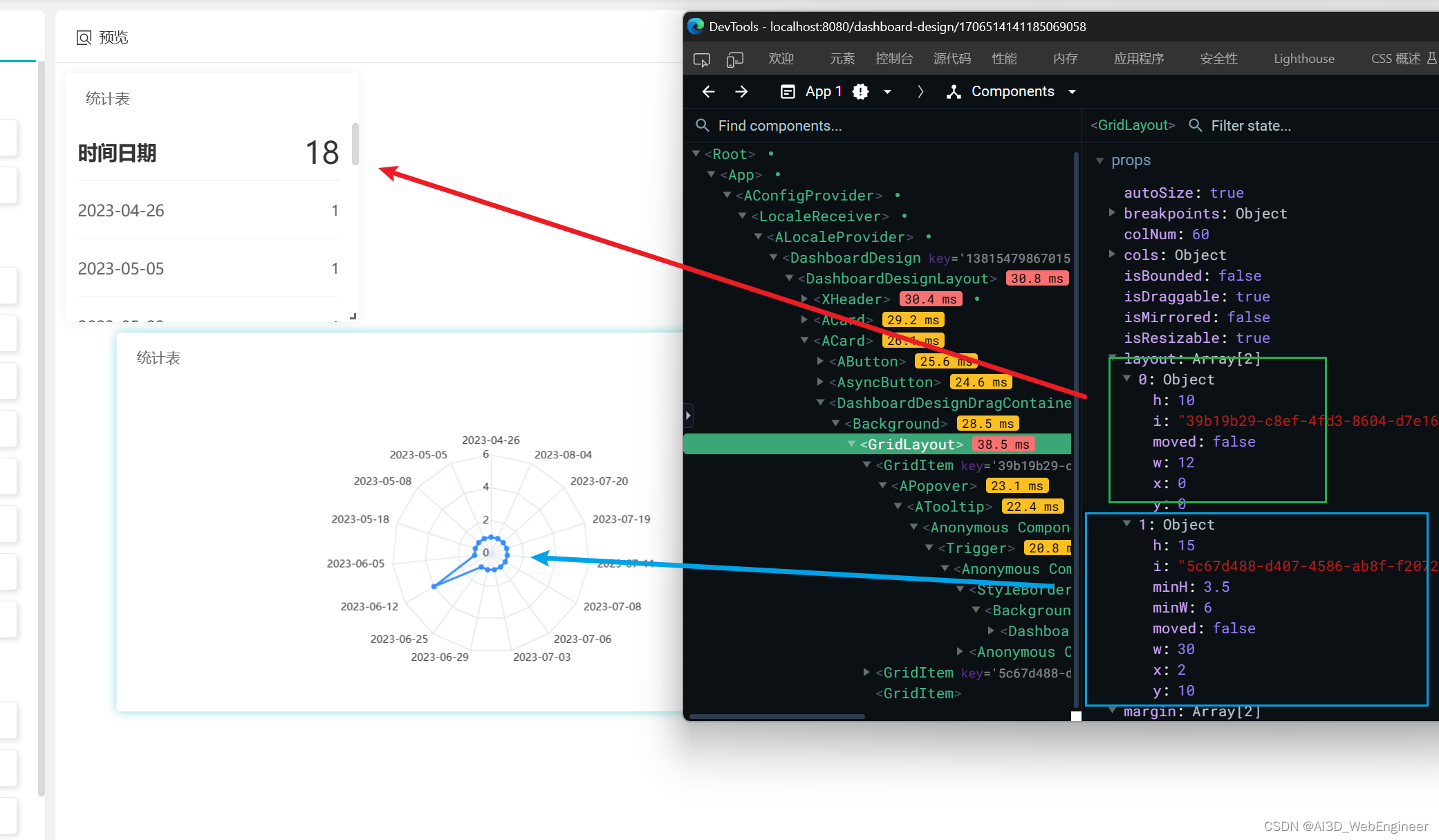Open the App 1 dropdown arrow
Image resolution: width=1439 pixels, height=840 pixels.
coord(887,91)
